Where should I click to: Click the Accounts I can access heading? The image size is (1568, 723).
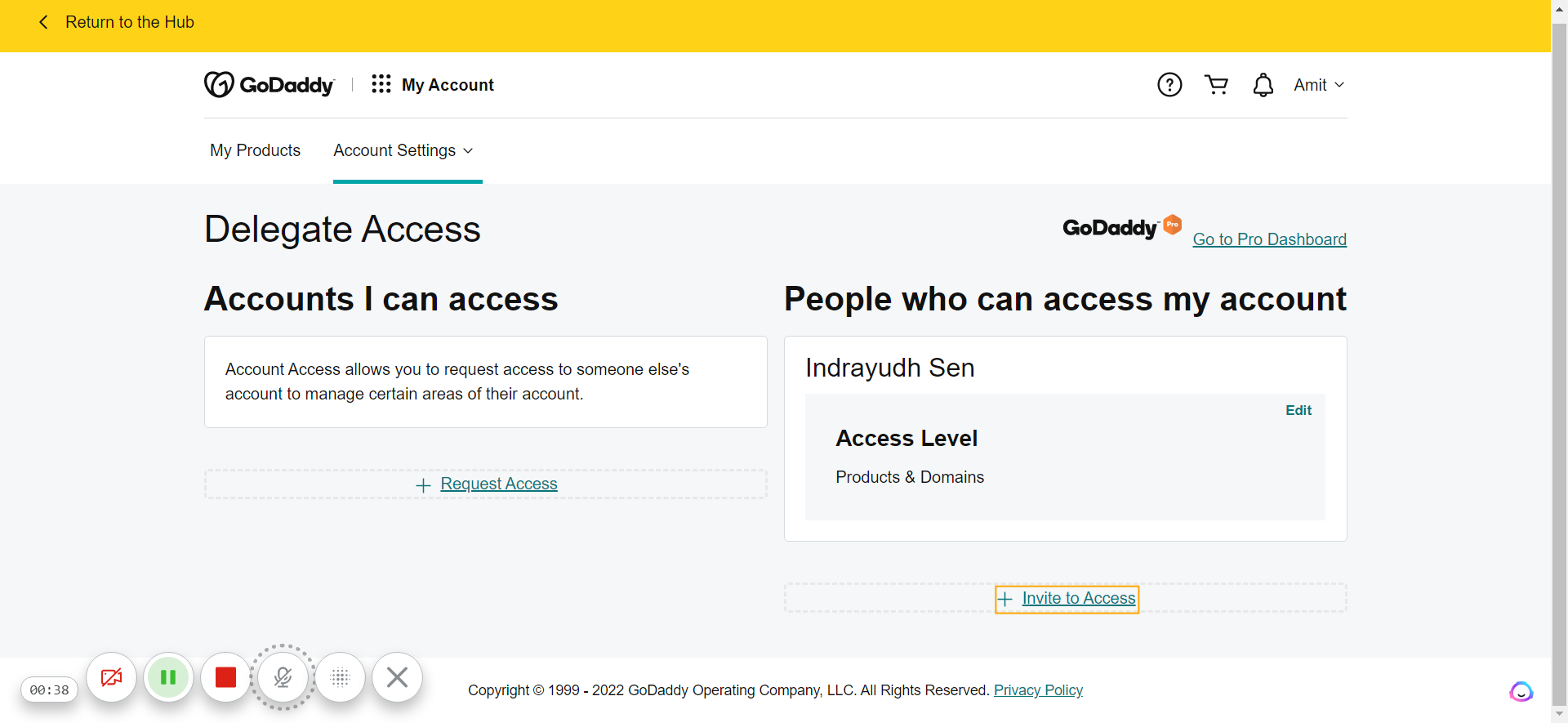[x=381, y=299]
